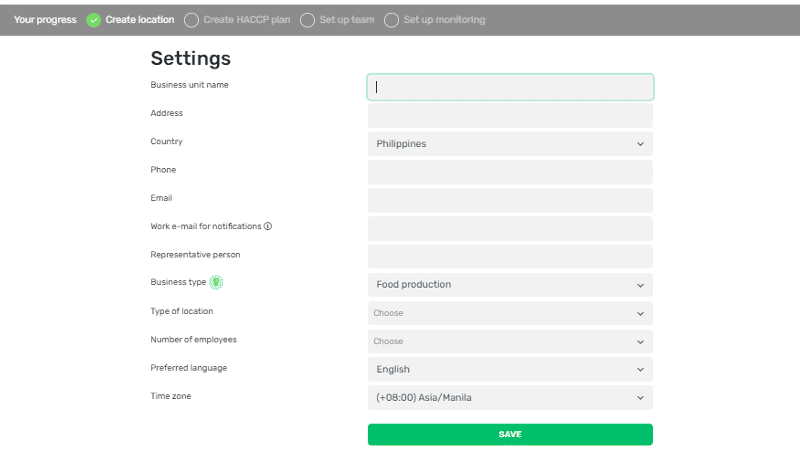The height and width of the screenshot is (472, 800).
Task: Expand the Number of employees dropdown
Action: point(510,341)
